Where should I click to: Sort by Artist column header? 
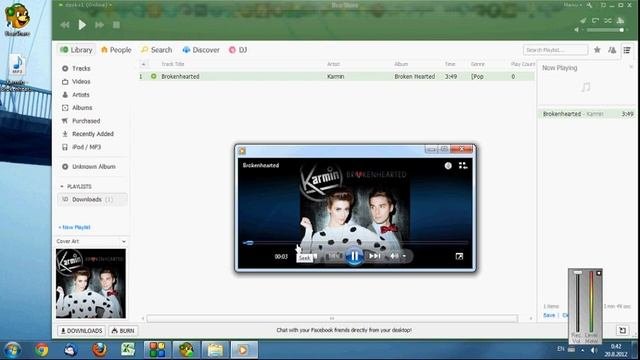click(x=333, y=64)
